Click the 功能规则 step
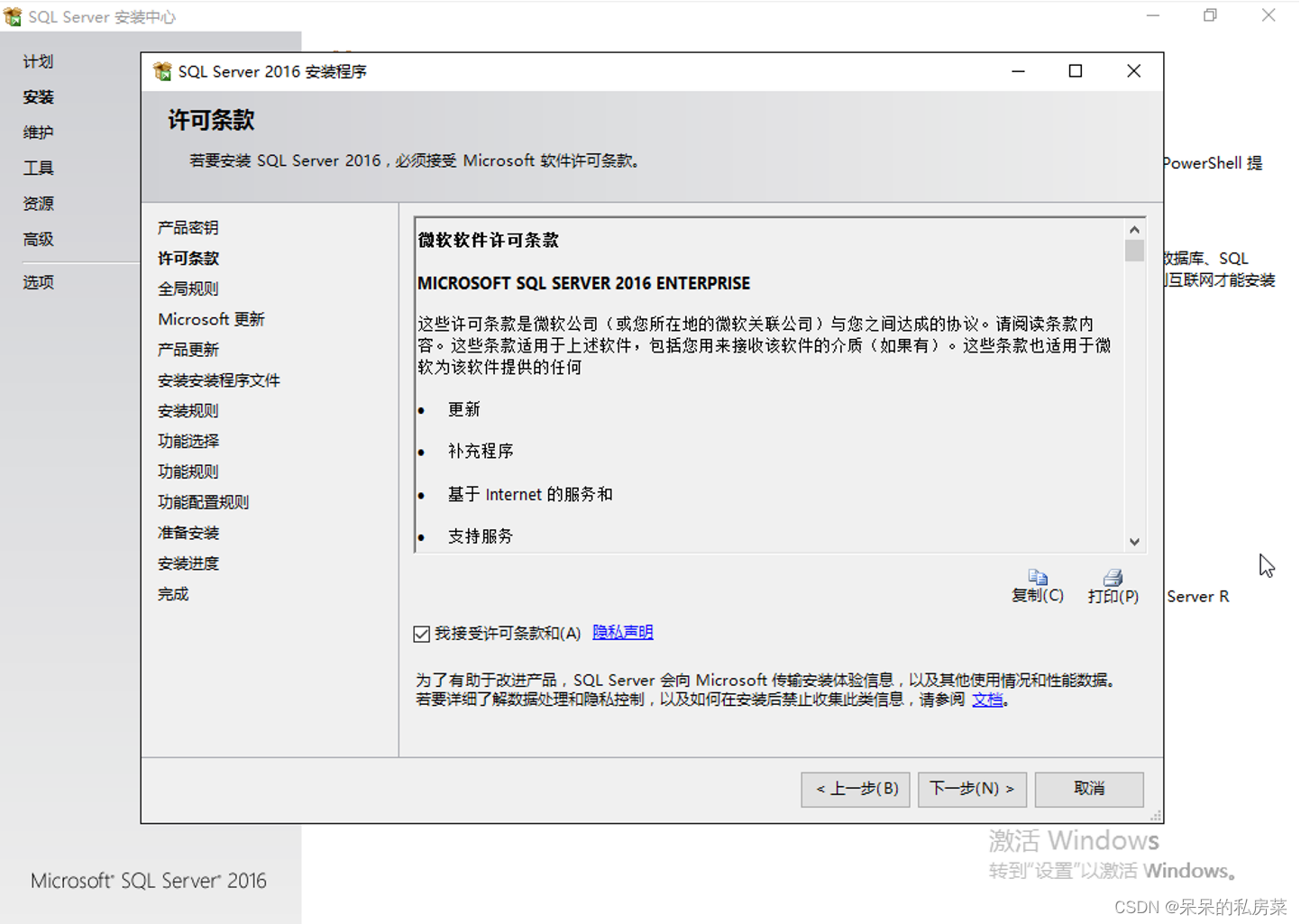The height and width of the screenshot is (924, 1301). pos(188,471)
